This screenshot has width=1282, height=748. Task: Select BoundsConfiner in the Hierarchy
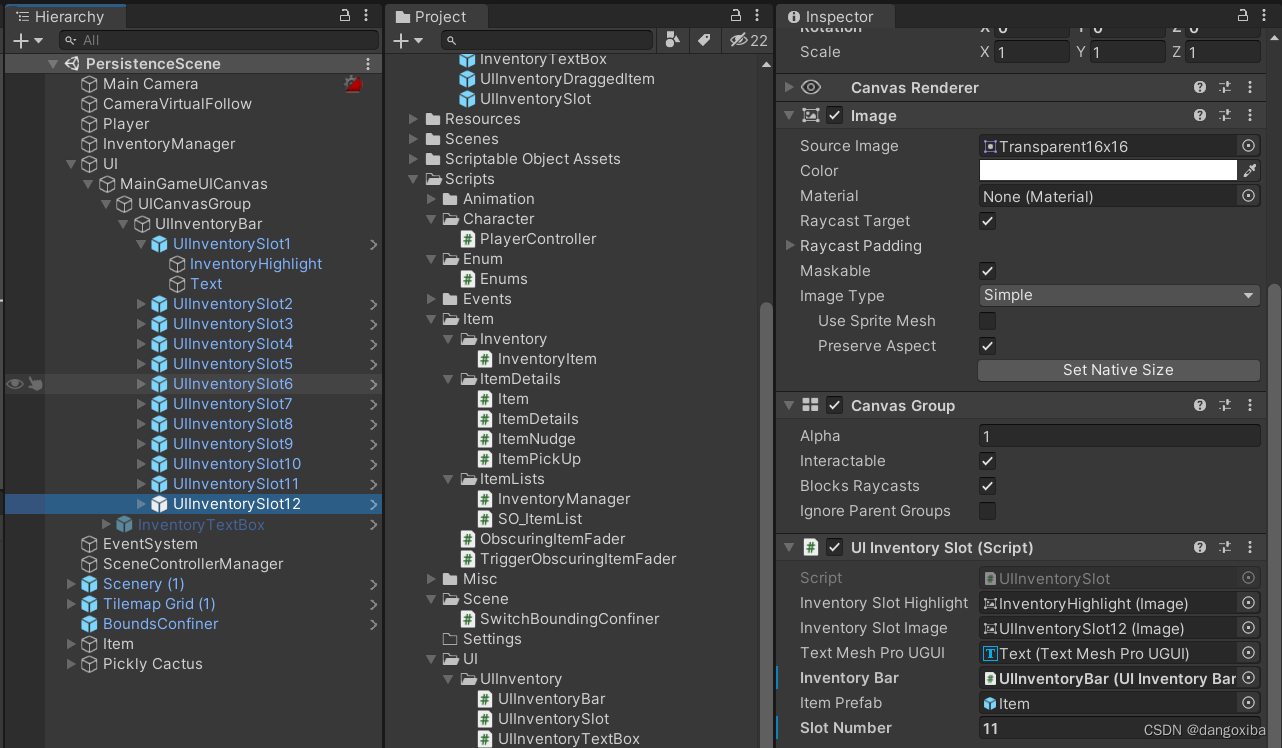(161, 624)
